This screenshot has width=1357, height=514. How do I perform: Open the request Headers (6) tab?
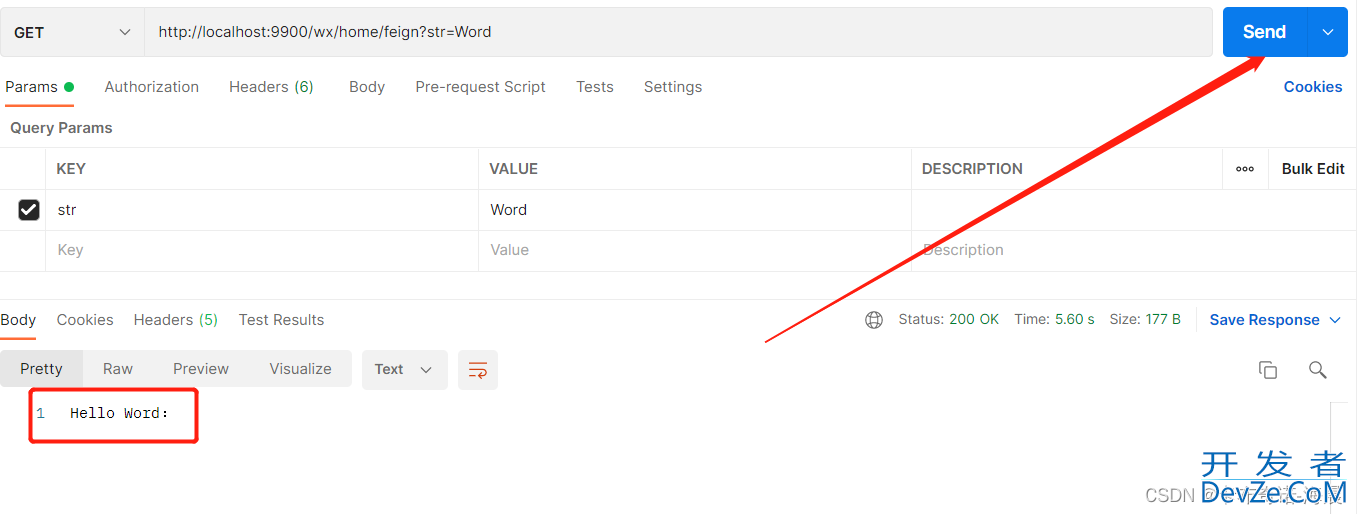271,87
